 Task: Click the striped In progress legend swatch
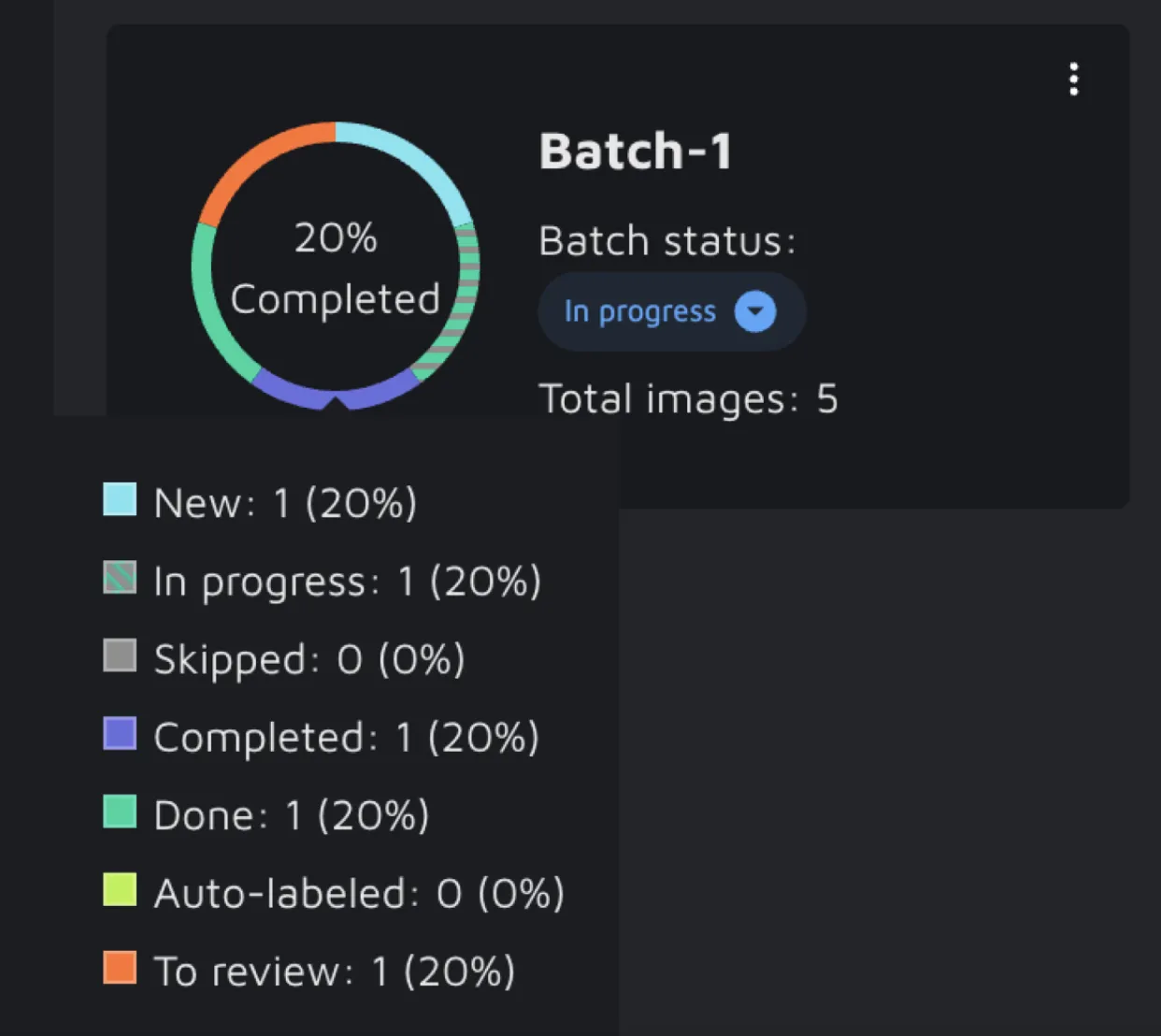pos(120,578)
